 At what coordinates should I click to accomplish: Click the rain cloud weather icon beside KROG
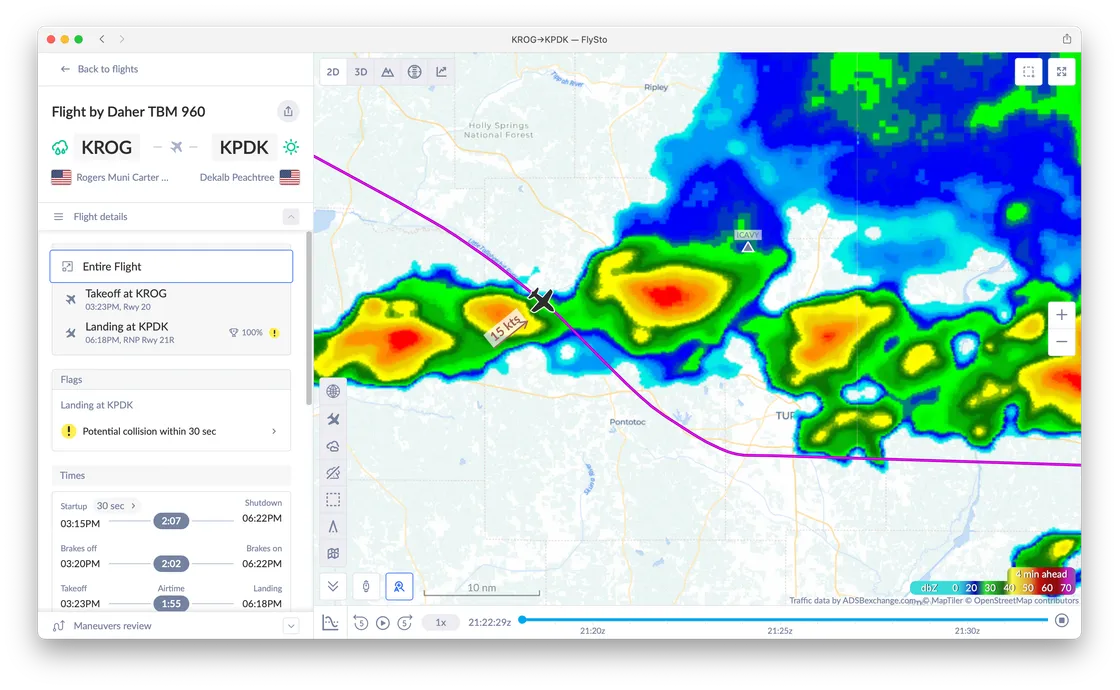60,147
